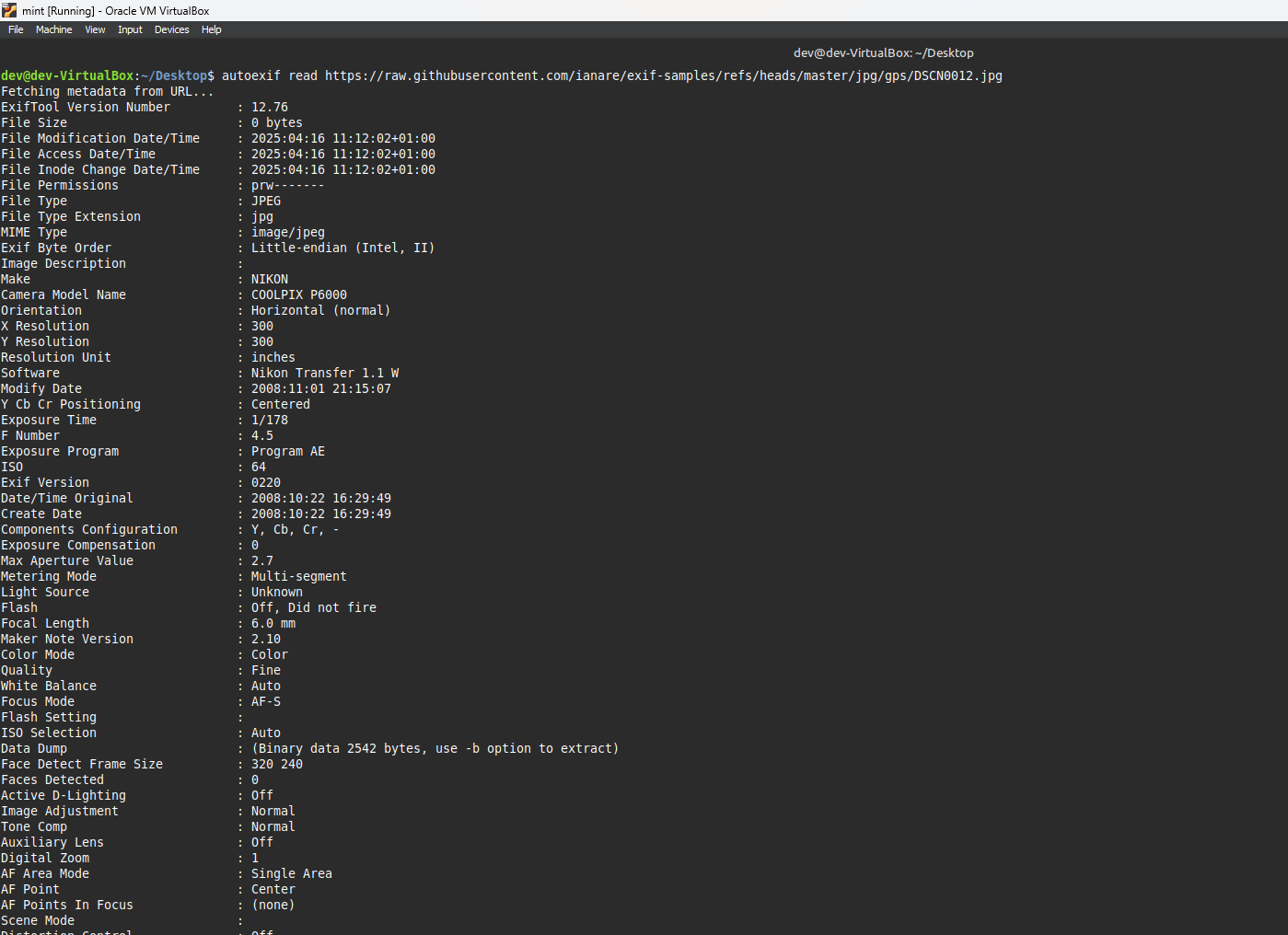Click the Exposure Time value '1/178'
The image size is (1288, 935).
[x=270, y=420]
